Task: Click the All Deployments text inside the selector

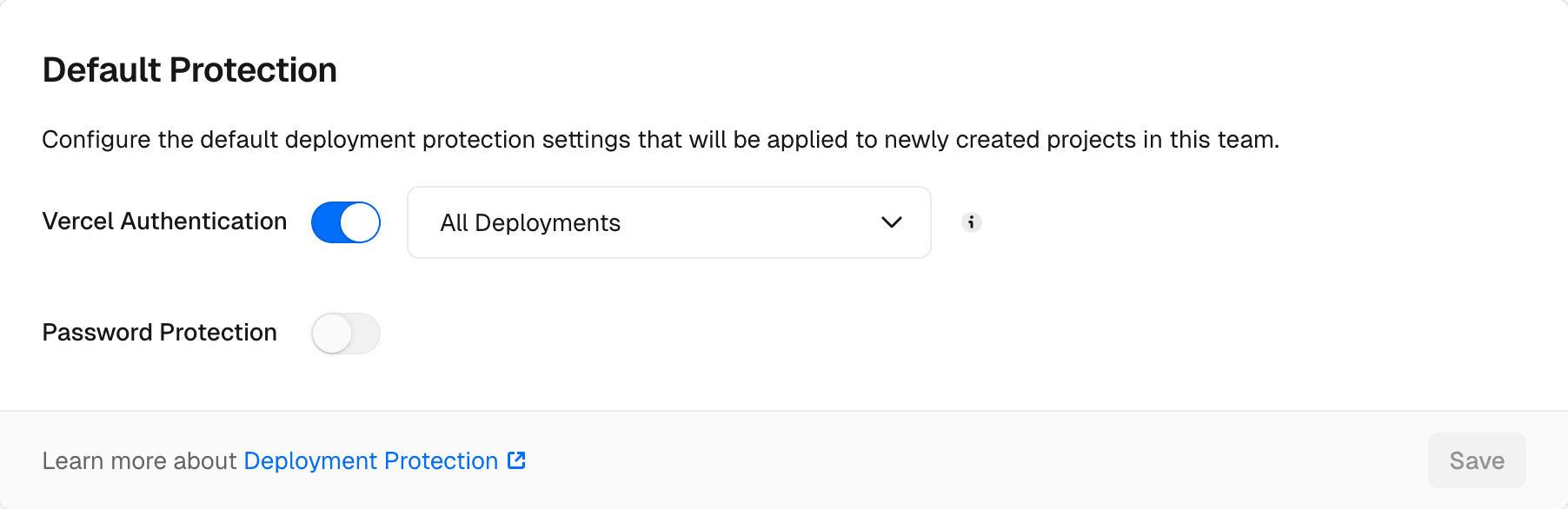Action: [x=530, y=222]
